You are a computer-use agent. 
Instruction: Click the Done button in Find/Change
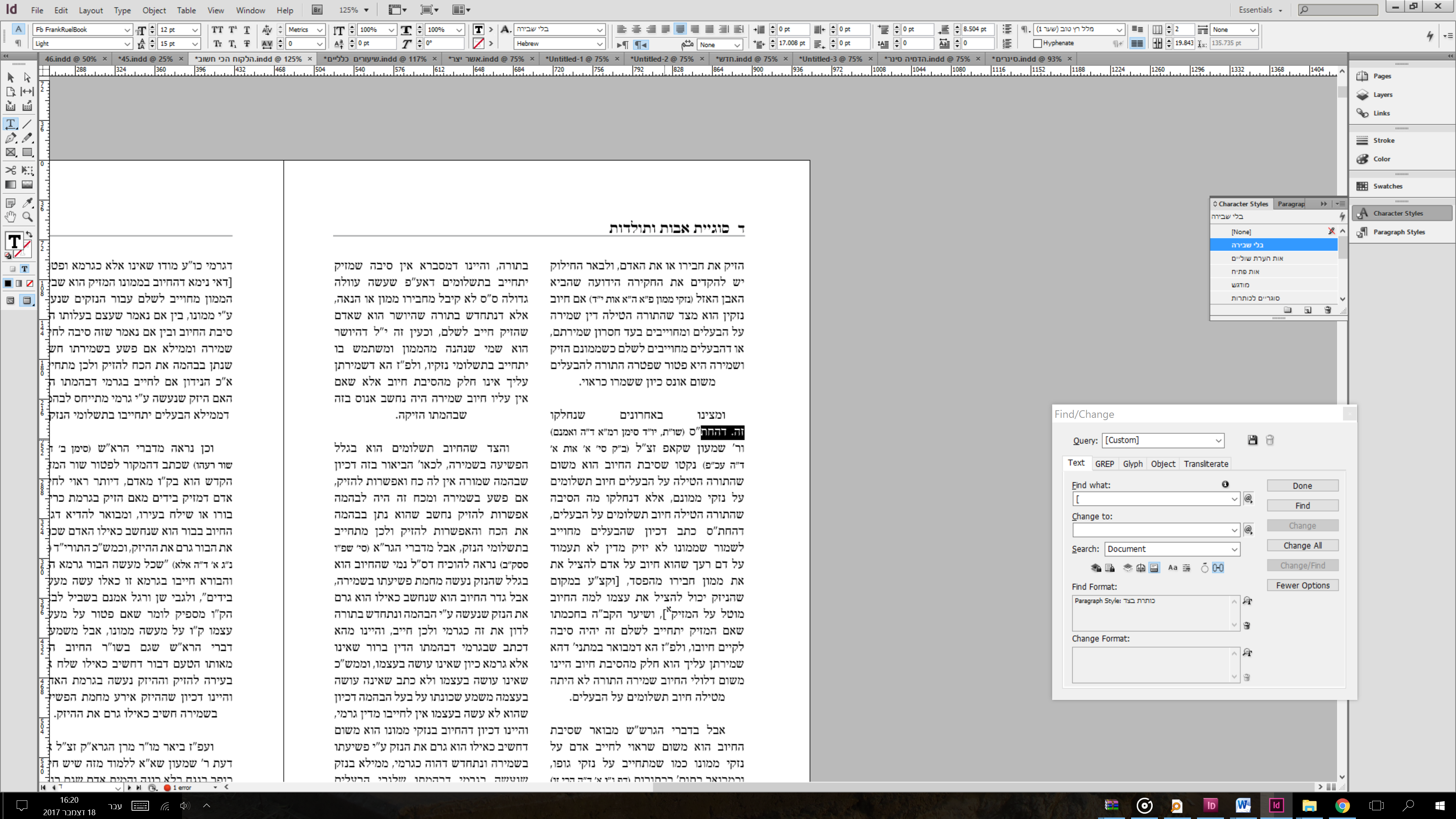click(1302, 486)
